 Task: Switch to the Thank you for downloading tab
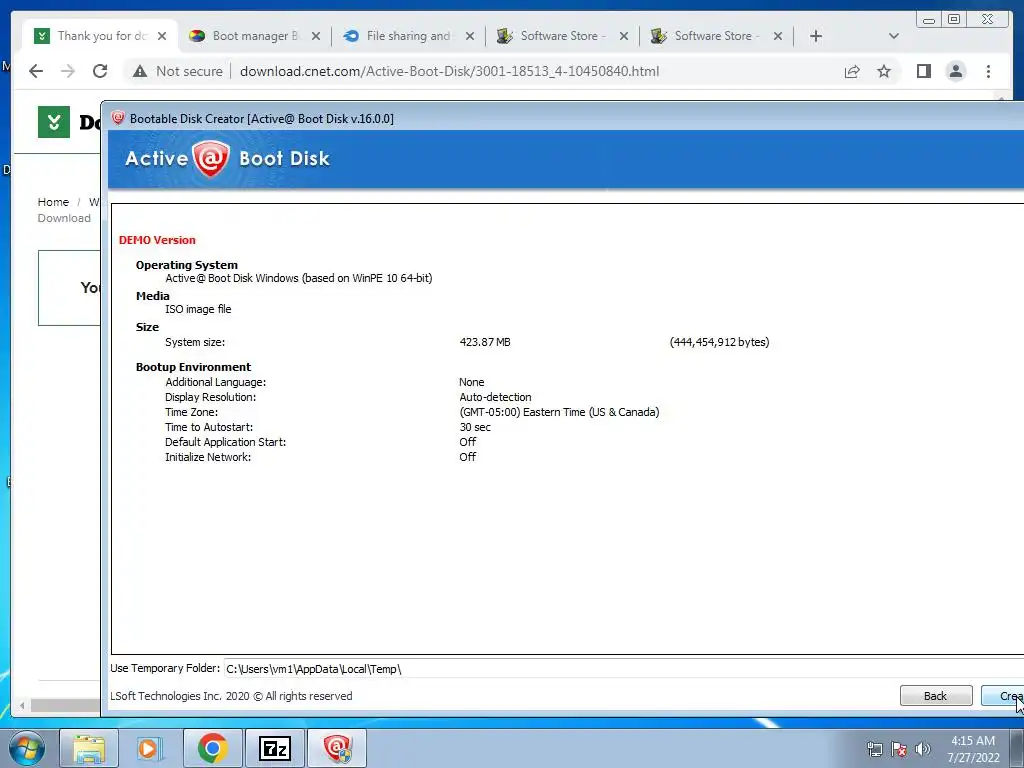[98, 36]
